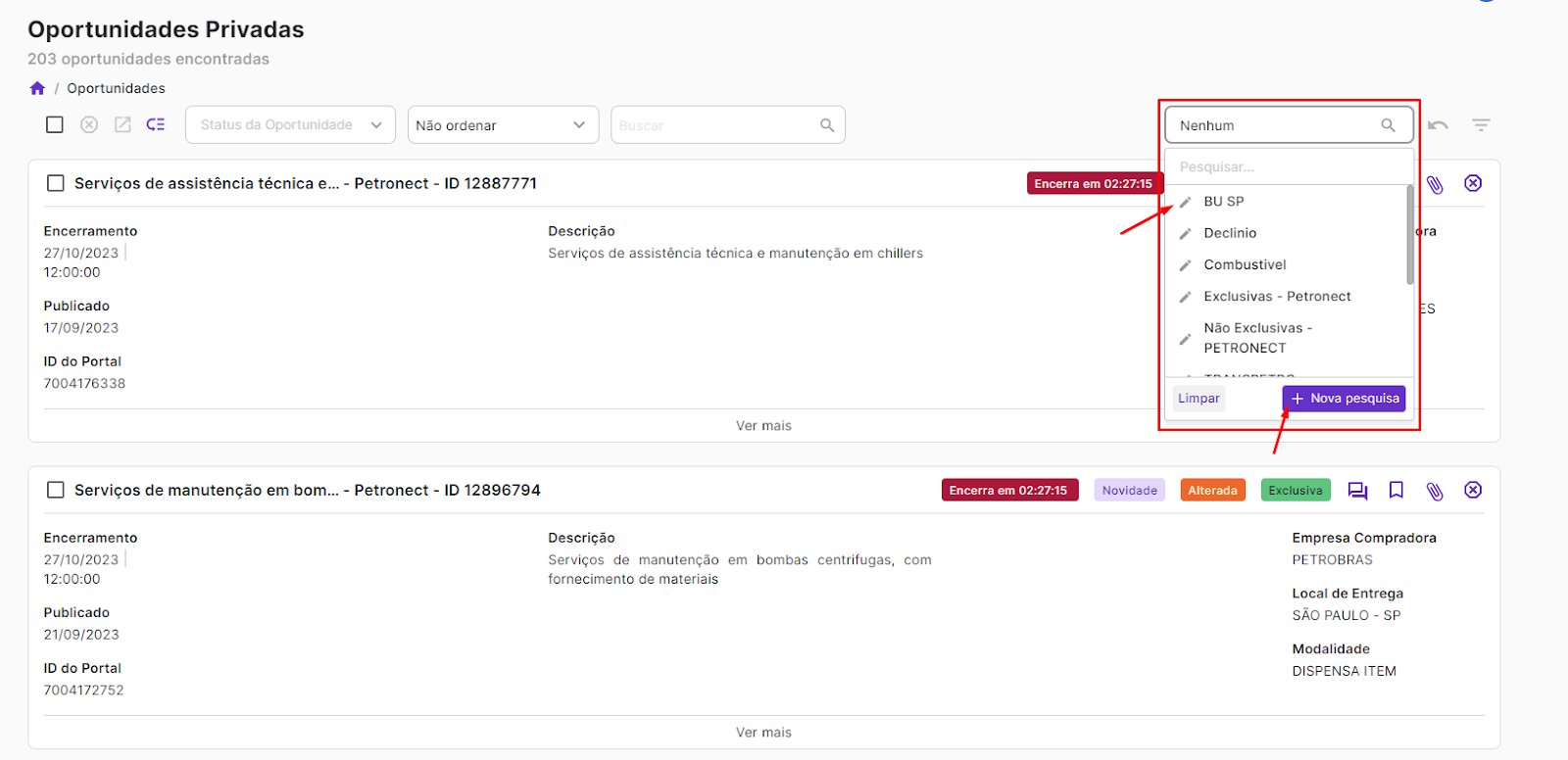Click the open in new window icon in toolbar
The image size is (1568, 760).
click(x=122, y=124)
